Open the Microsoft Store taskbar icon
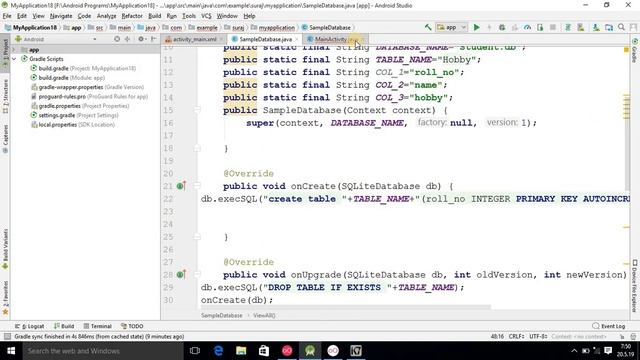 click(264, 351)
